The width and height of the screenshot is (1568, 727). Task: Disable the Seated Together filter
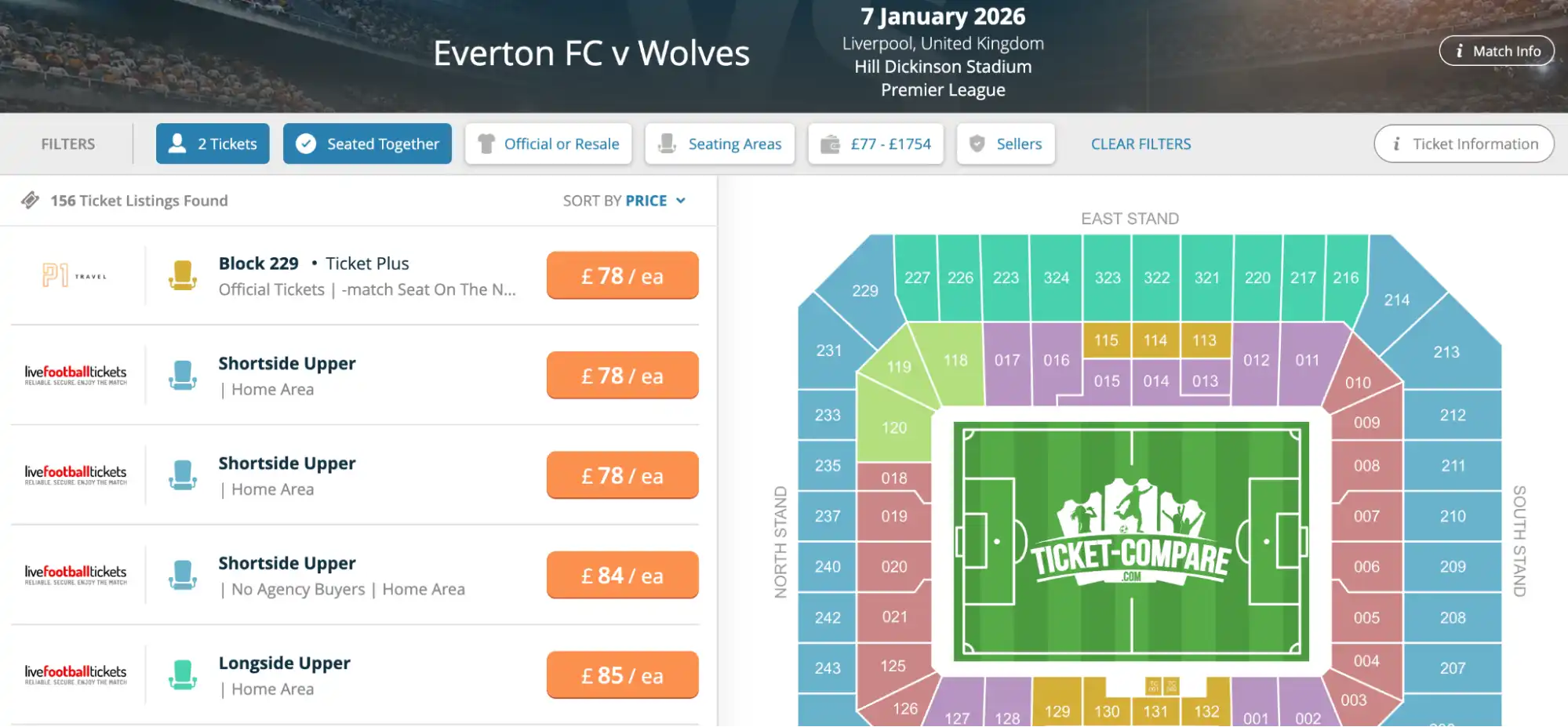(367, 144)
